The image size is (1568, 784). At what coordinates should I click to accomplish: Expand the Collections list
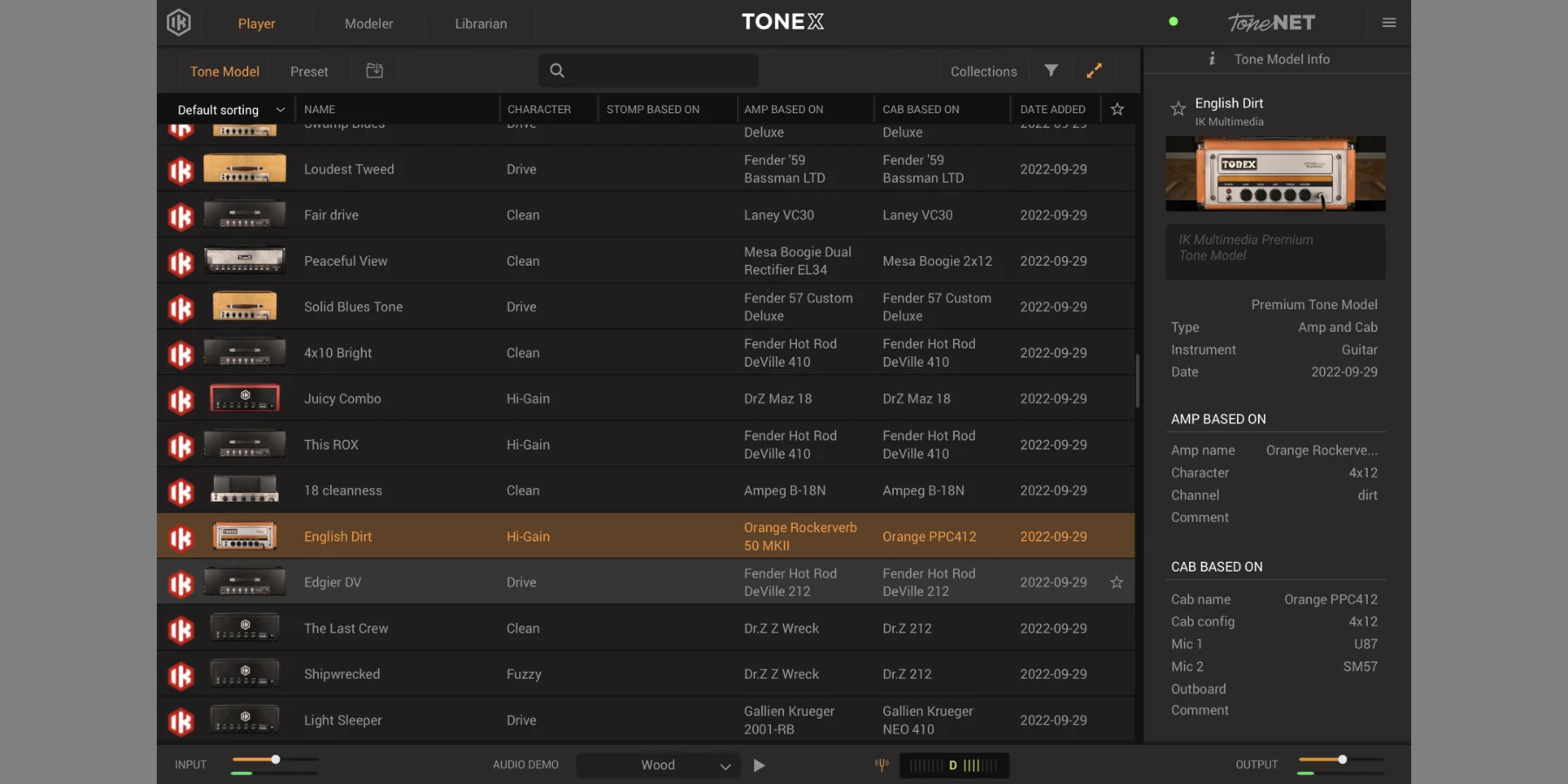pos(983,71)
